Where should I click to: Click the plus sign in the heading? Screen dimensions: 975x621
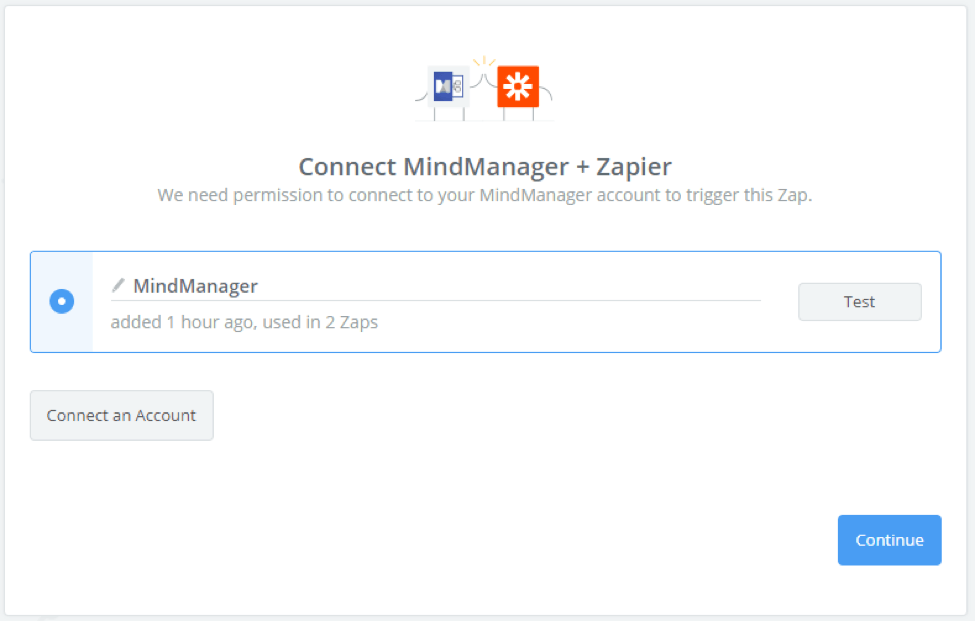coord(582,167)
